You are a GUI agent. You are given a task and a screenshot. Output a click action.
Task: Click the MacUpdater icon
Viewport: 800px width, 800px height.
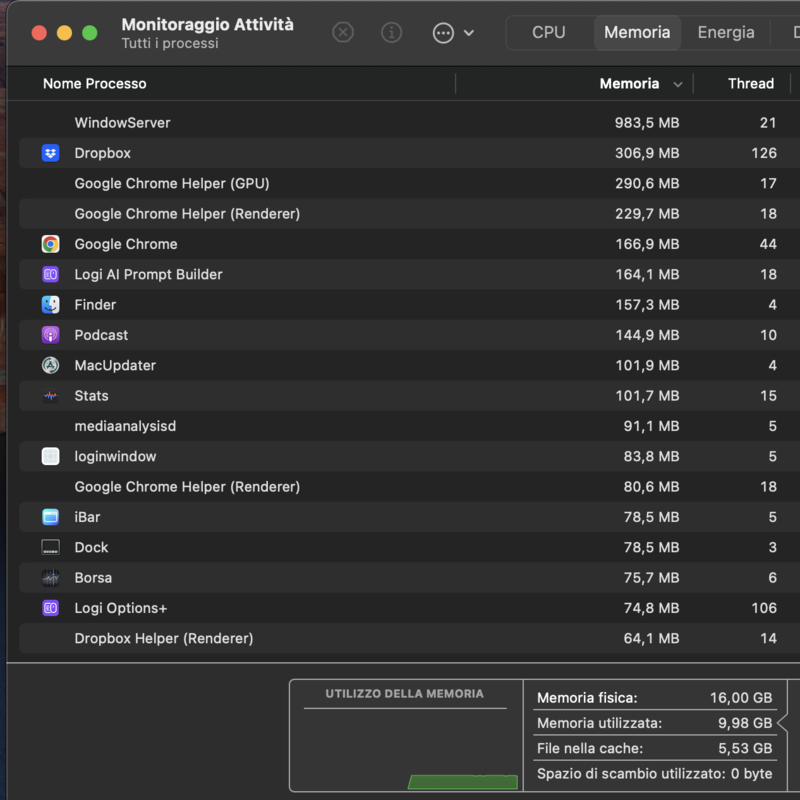(x=51, y=365)
